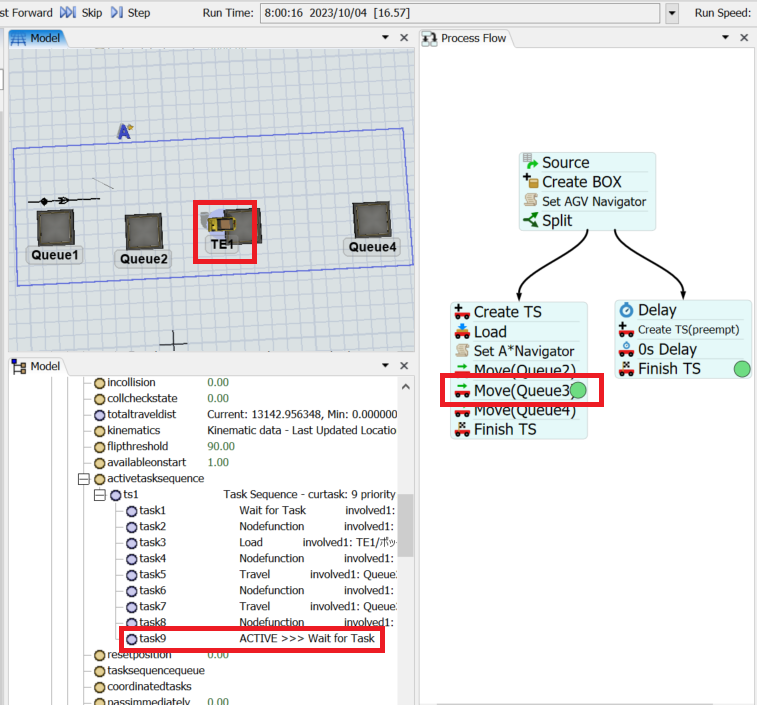757x705 pixels.
Task: Click the Create TS(preempt) activity icon
Action: coord(626,330)
